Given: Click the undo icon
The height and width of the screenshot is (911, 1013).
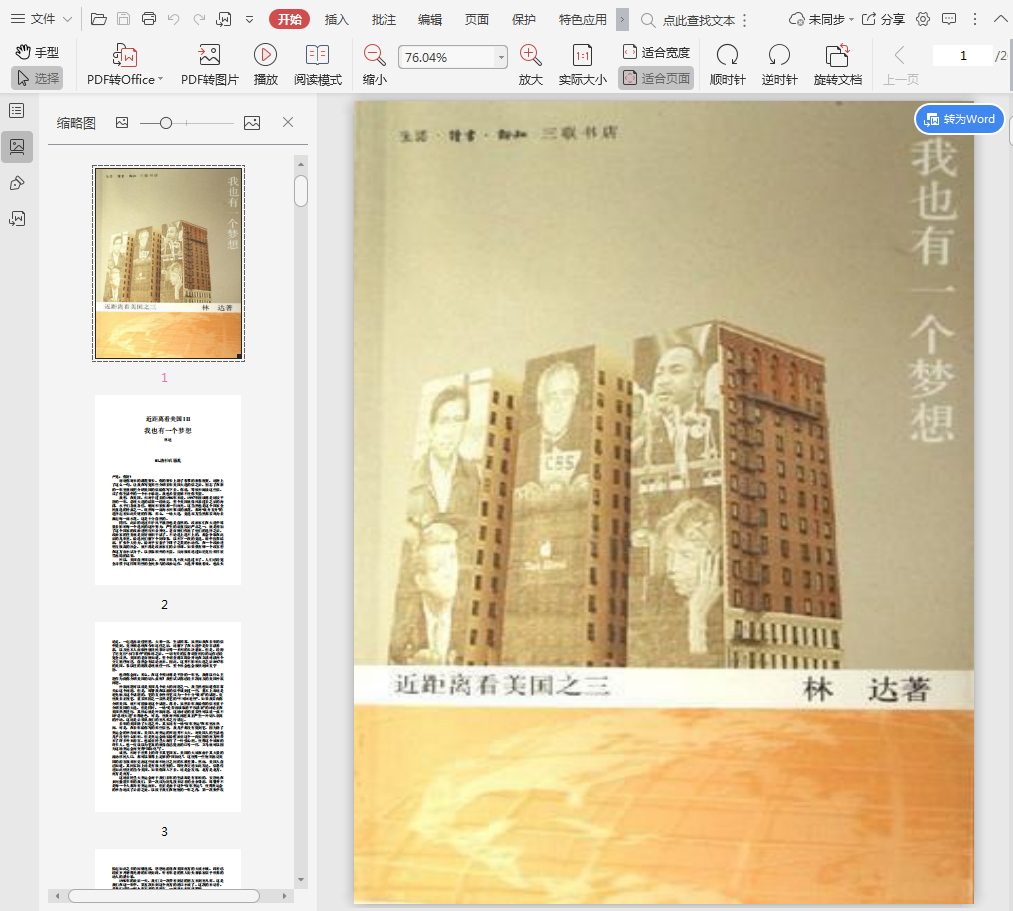Looking at the screenshot, I should pyautogui.click(x=173, y=19).
